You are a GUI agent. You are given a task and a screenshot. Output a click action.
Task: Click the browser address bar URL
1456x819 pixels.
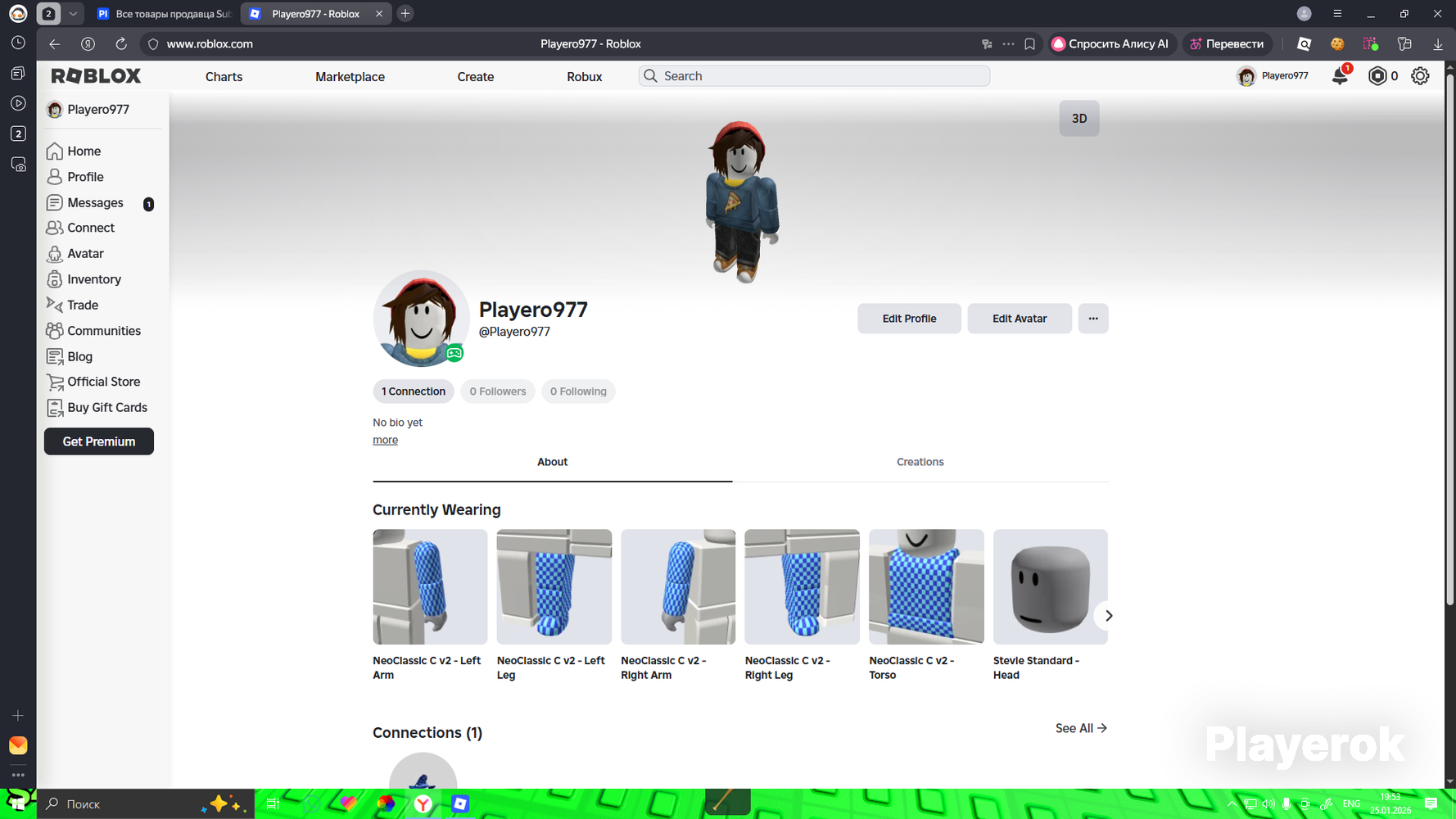click(210, 44)
